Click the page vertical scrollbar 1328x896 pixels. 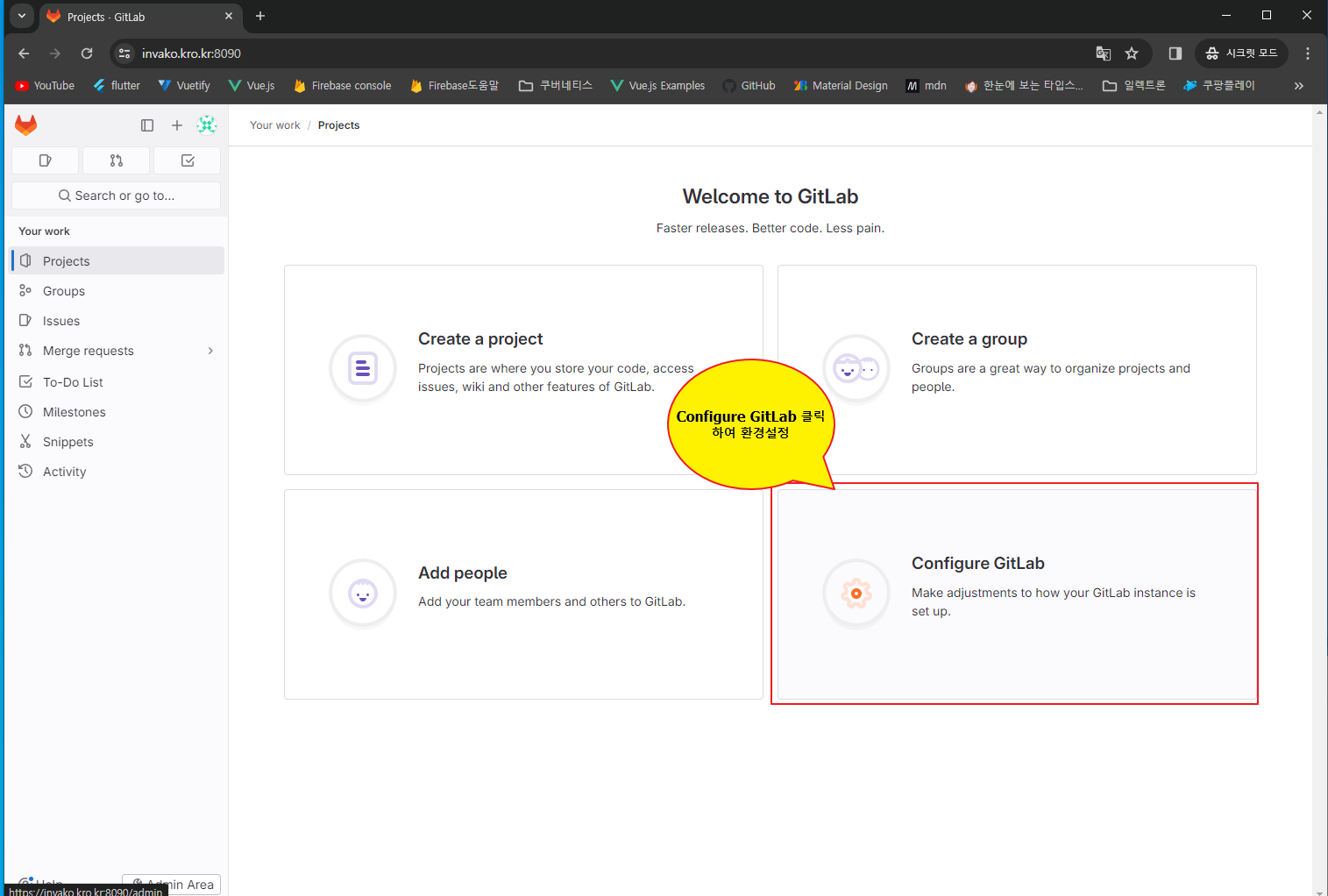click(x=1320, y=500)
